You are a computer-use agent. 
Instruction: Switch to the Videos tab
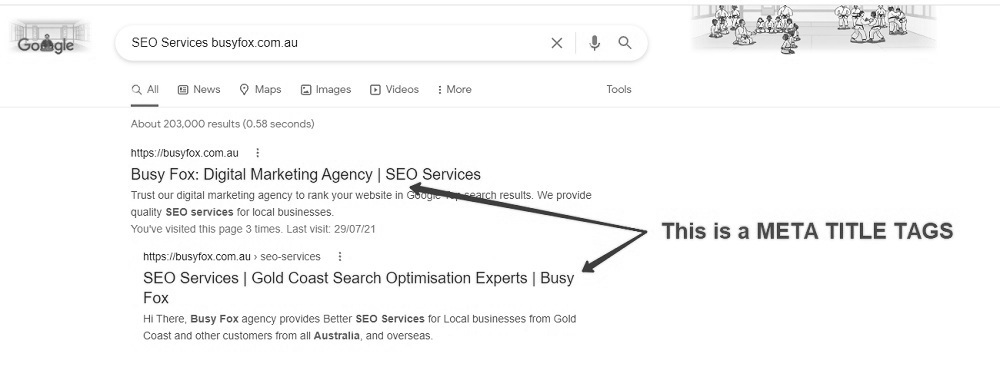click(394, 89)
